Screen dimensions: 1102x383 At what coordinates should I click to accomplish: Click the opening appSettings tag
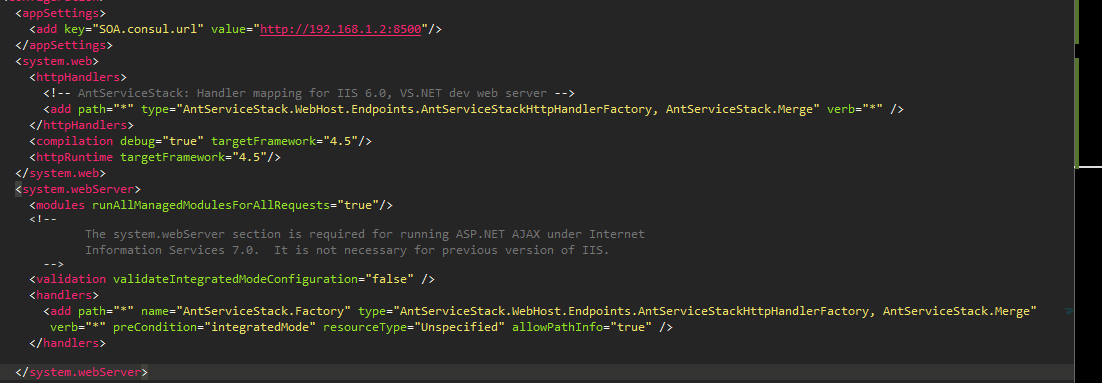click(60, 13)
